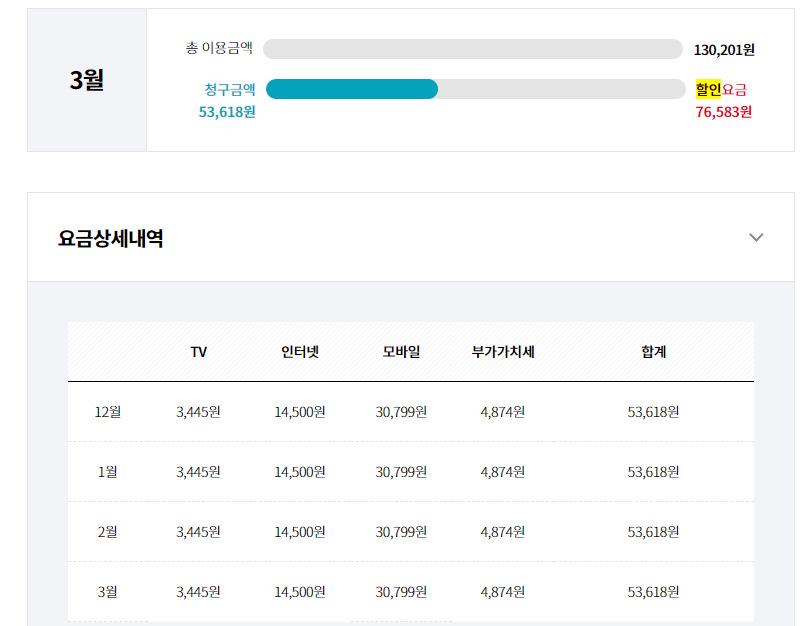Click the 130,201원 total usage amount
Viewport: 807px width, 626px height.
(x=724, y=49)
